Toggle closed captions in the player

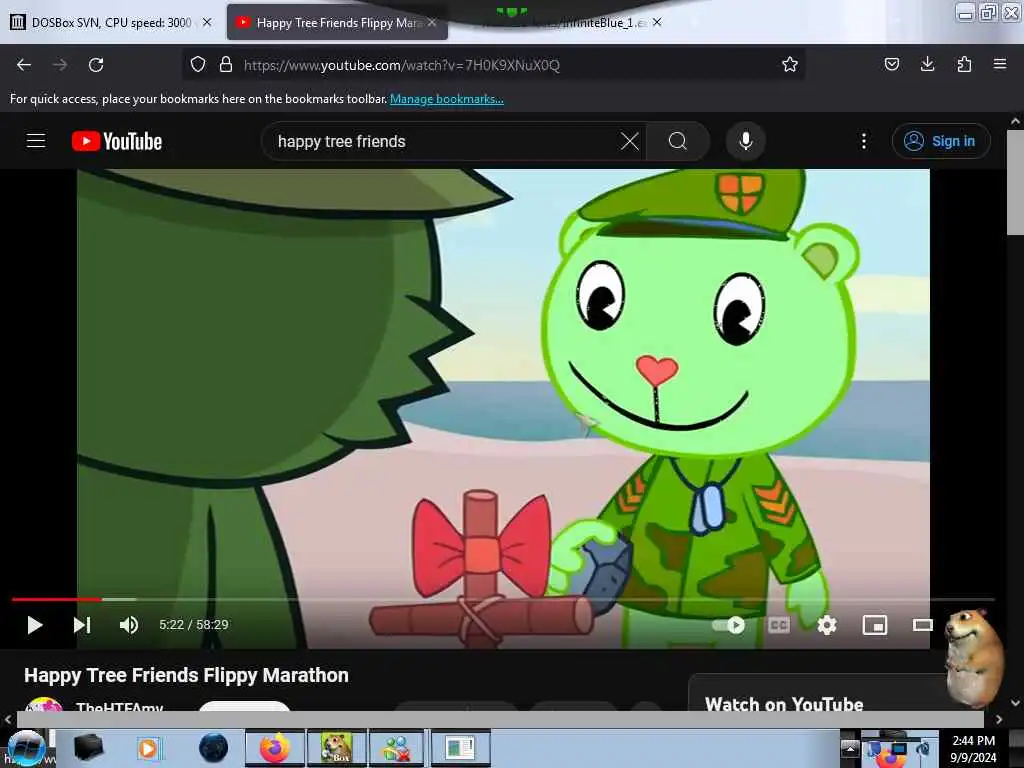(778, 625)
